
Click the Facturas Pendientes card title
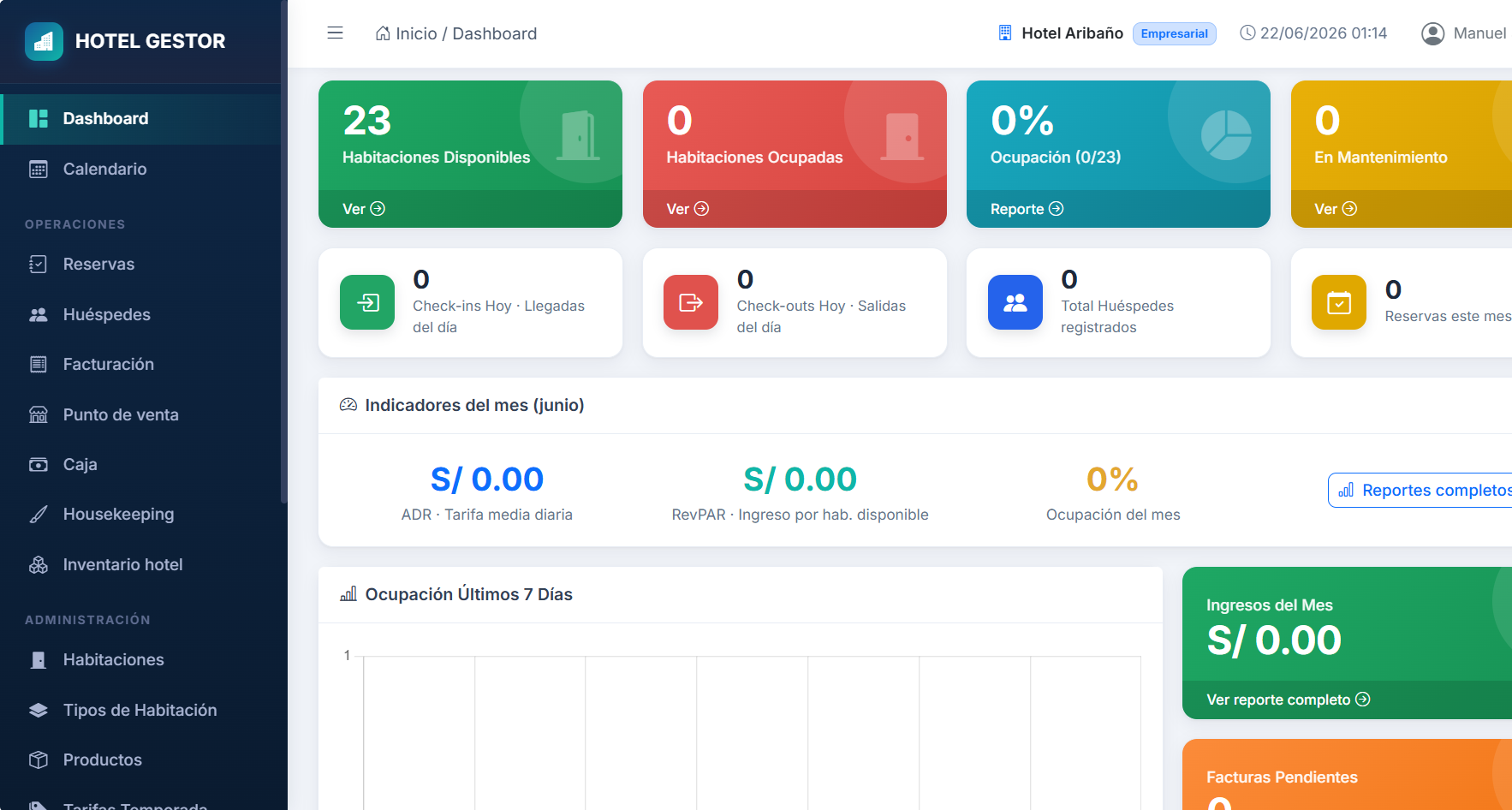pyautogui.click(x=1282, y=777)
